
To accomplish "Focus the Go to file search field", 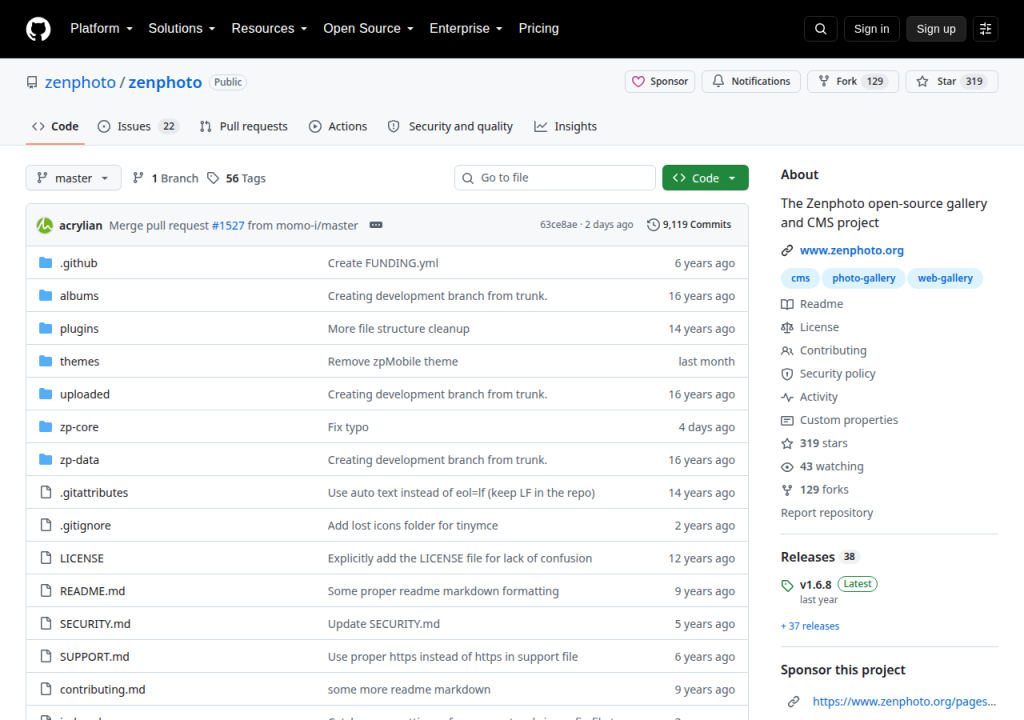I will coord(555,178).
